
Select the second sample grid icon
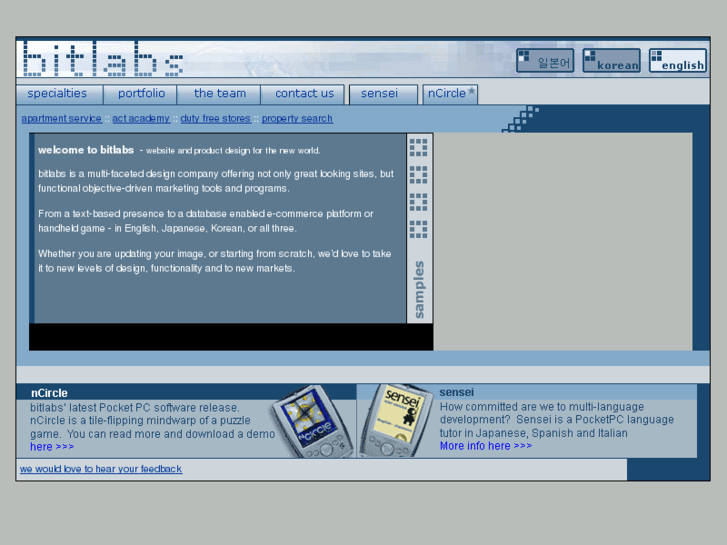(x=419, y=175)
